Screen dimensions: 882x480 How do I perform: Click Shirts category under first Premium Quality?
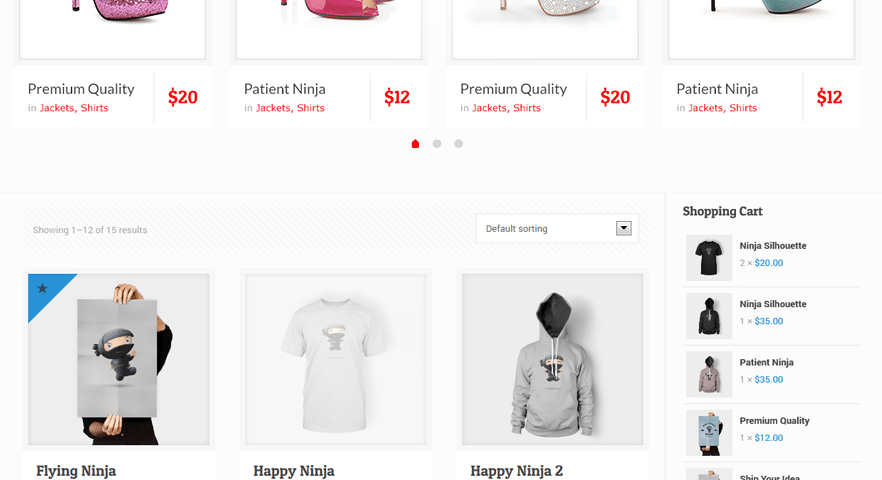coord(94,108)
